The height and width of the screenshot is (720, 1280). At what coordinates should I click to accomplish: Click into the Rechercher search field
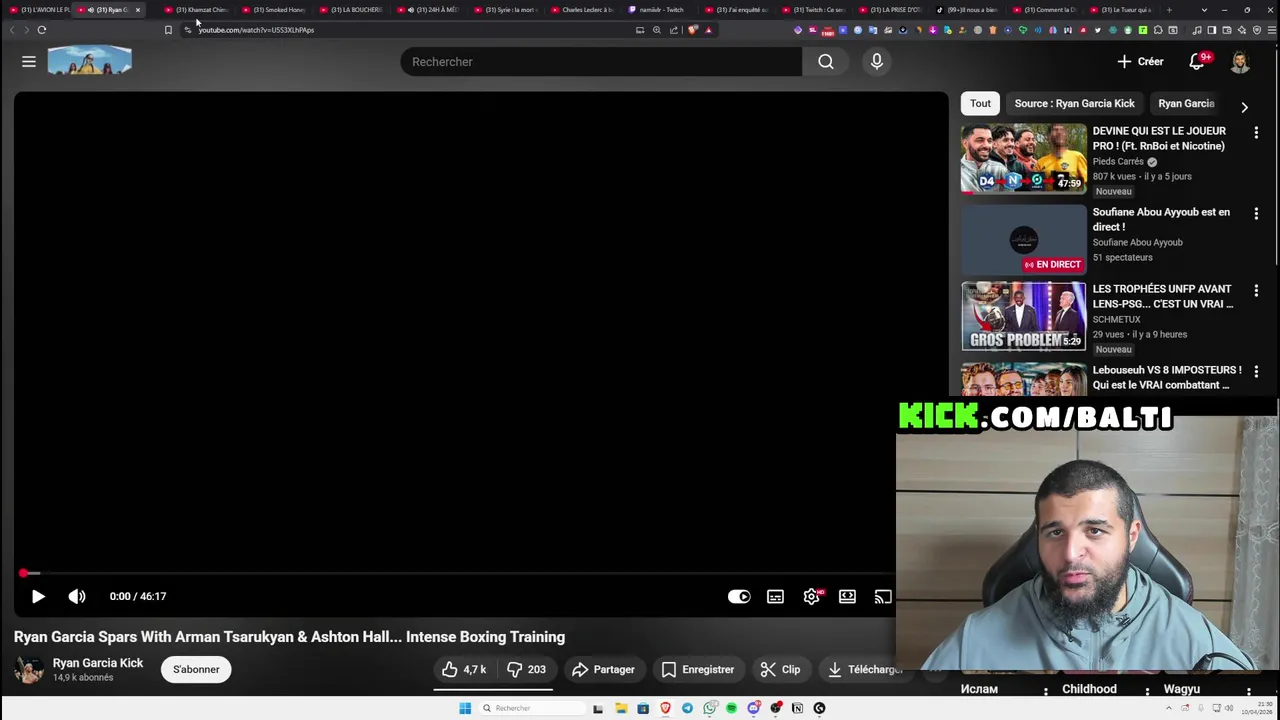tap(600, 62)
